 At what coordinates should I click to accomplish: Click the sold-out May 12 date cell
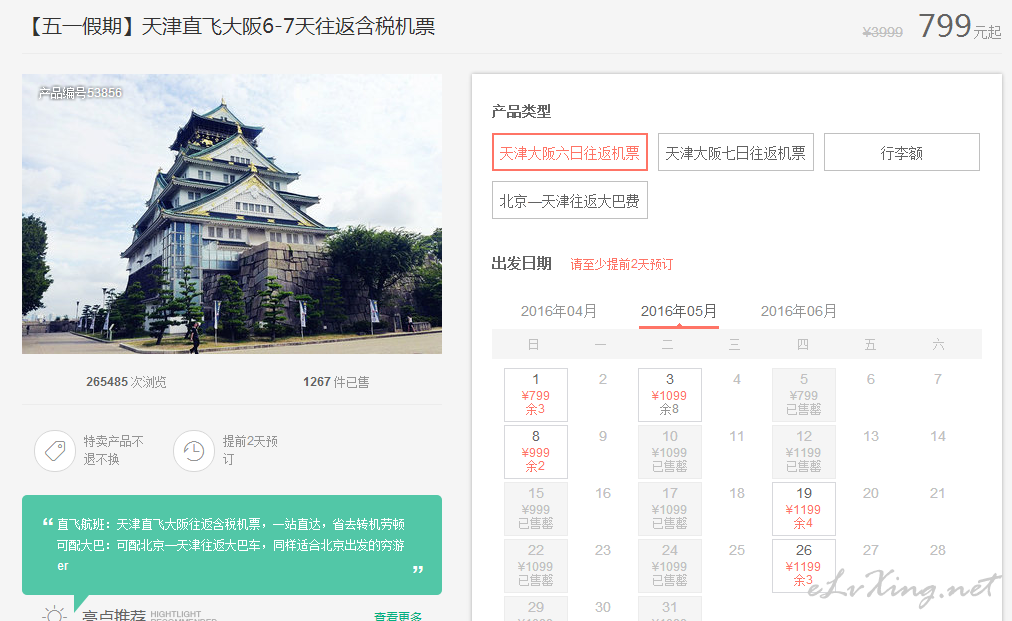[804, 451]
